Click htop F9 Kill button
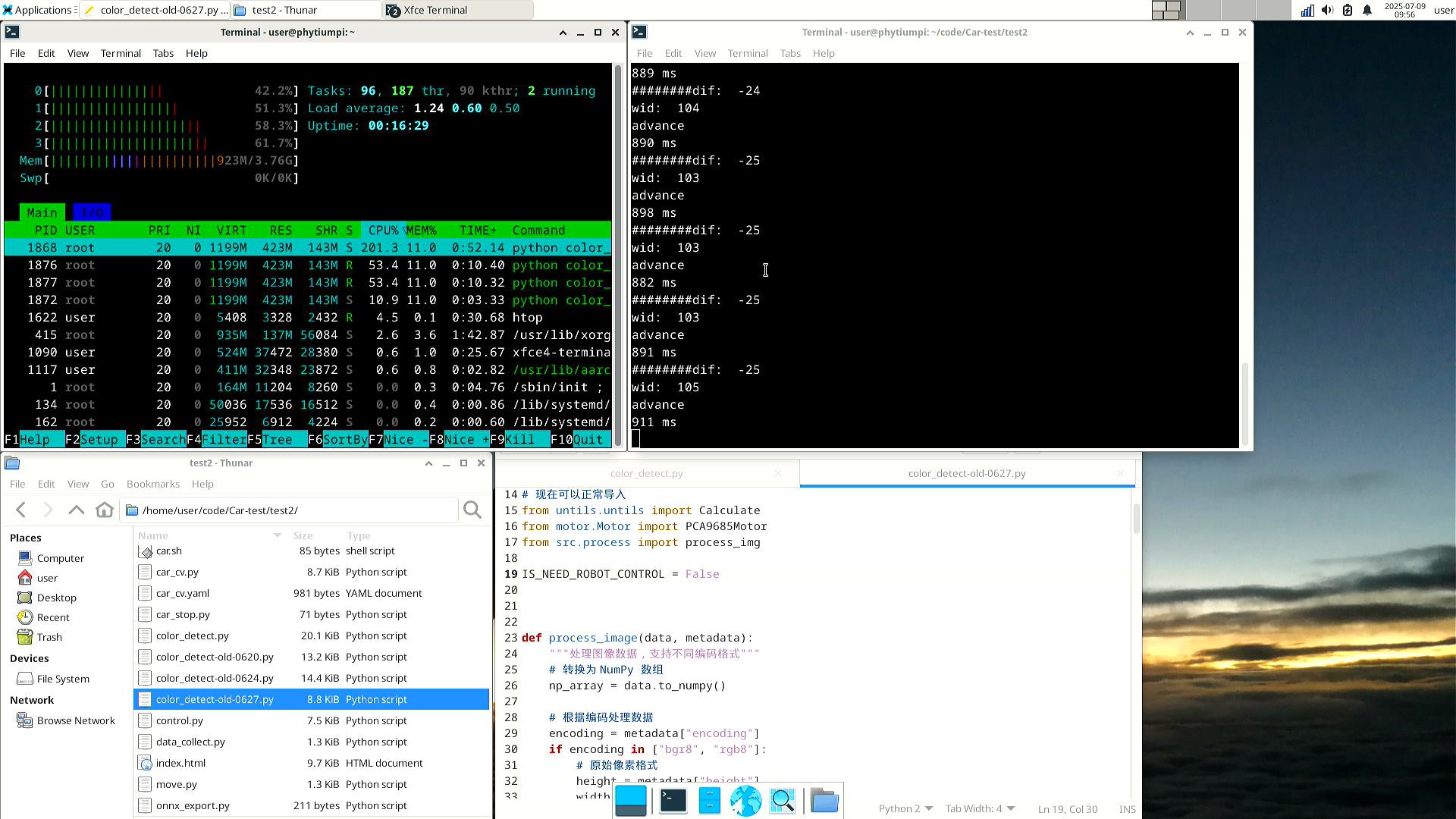 click(x=519, y=440)
